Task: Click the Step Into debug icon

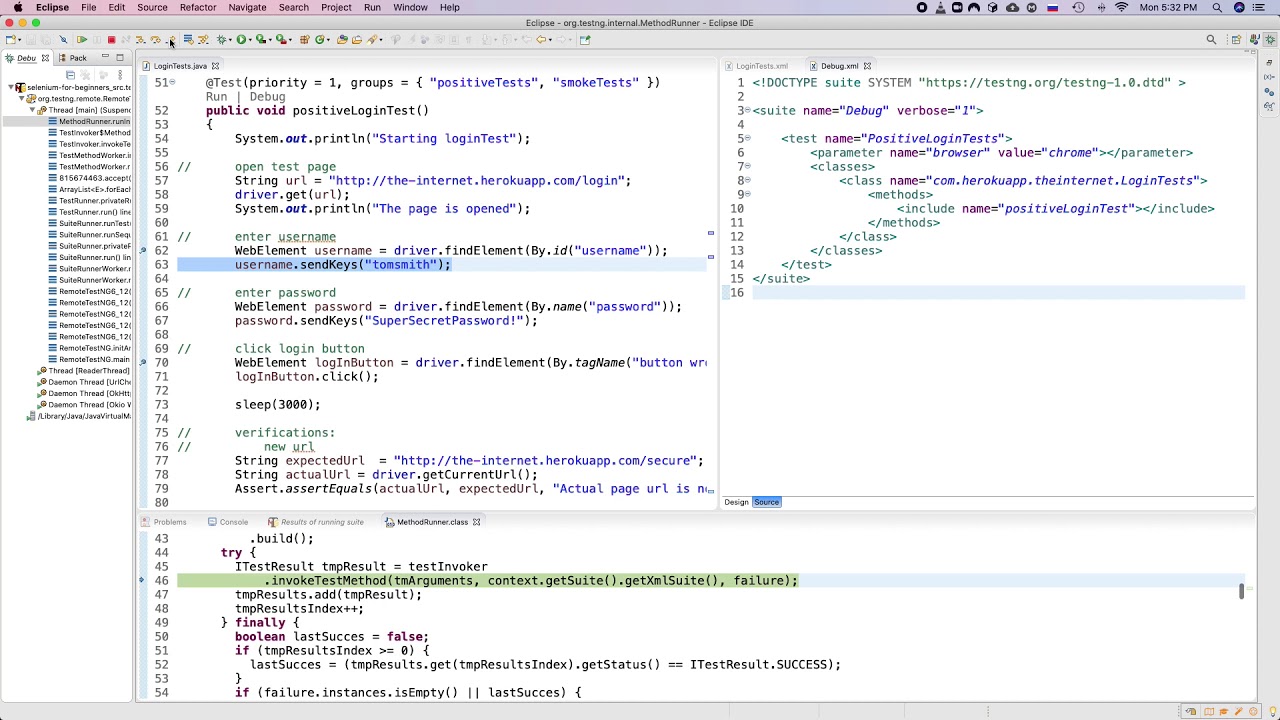Action: 140,40
